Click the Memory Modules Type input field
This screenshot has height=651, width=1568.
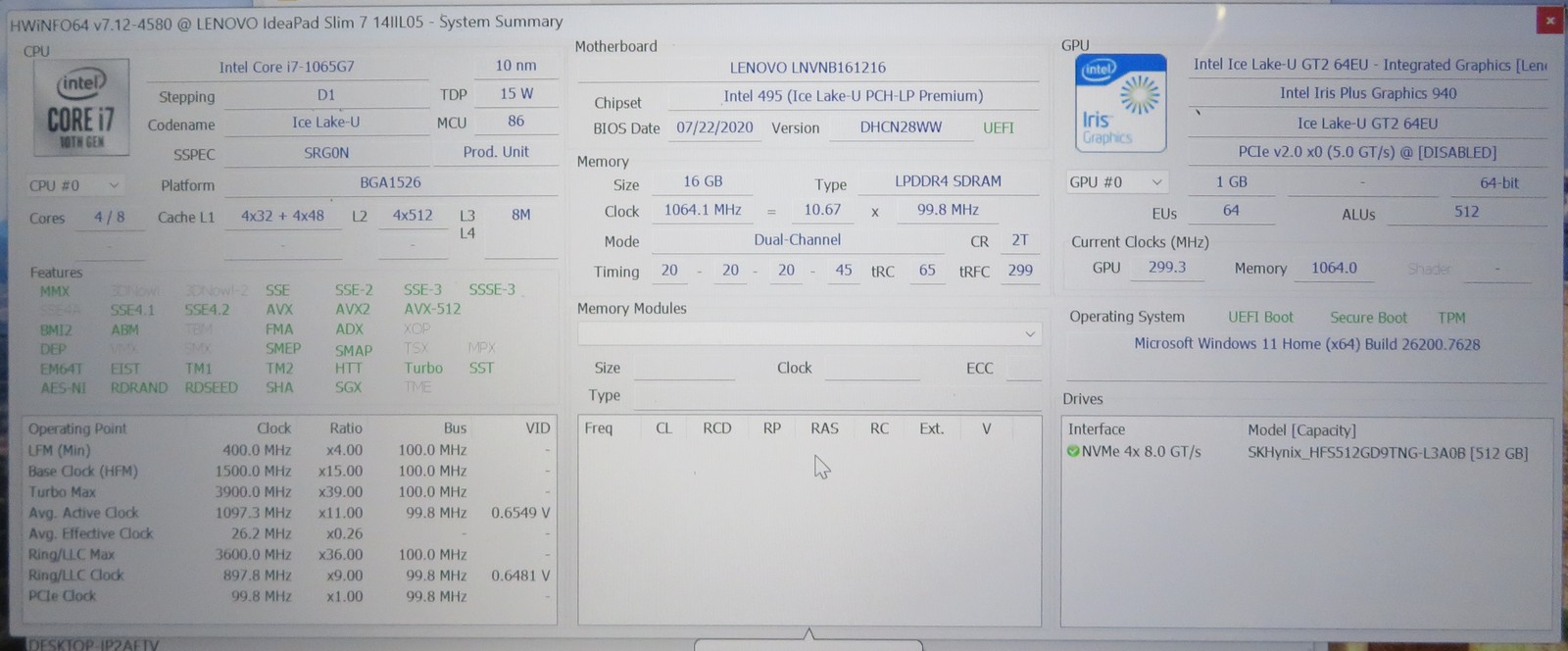[837, 396]
